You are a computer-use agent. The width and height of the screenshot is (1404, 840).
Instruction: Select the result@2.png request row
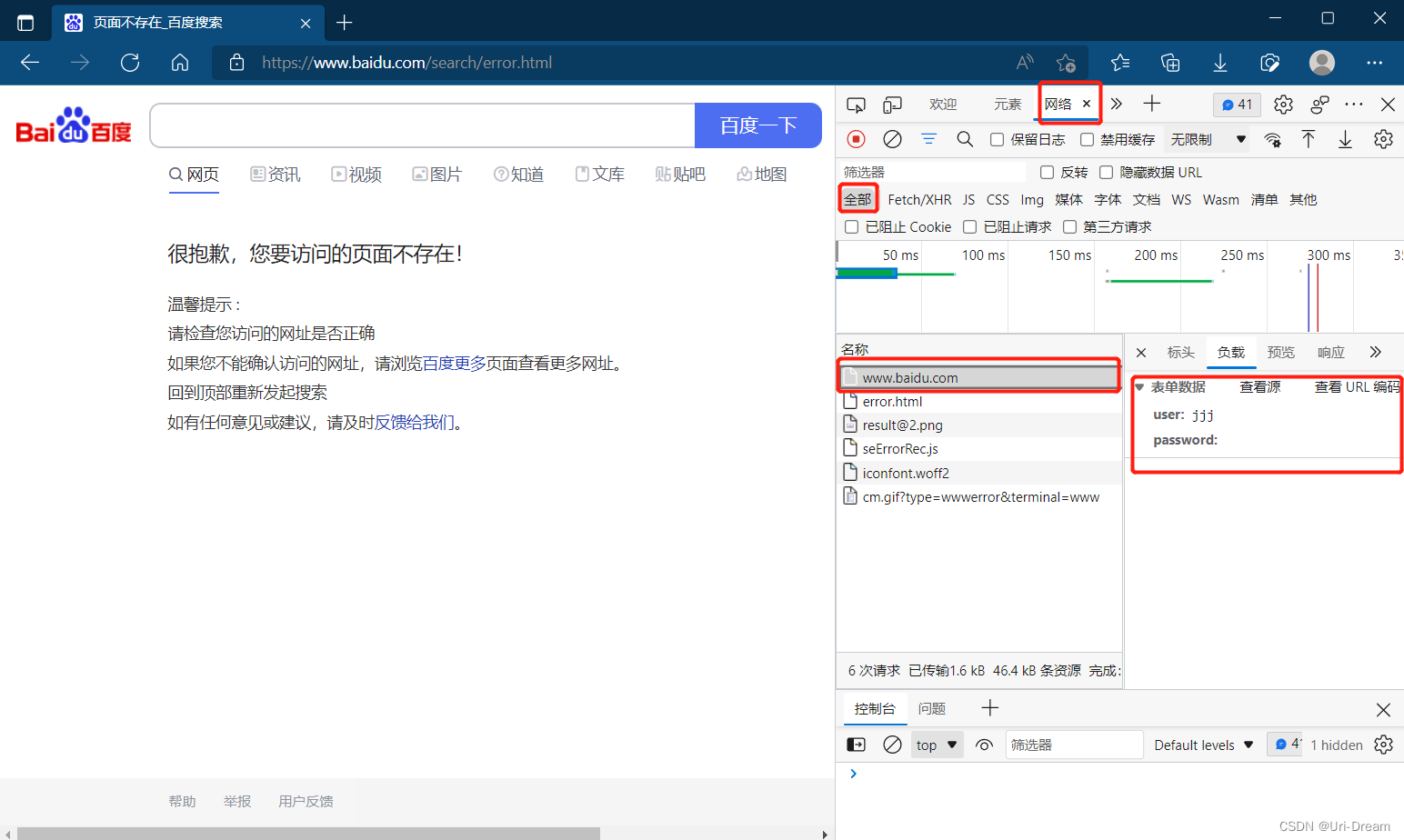click(979, 425)
